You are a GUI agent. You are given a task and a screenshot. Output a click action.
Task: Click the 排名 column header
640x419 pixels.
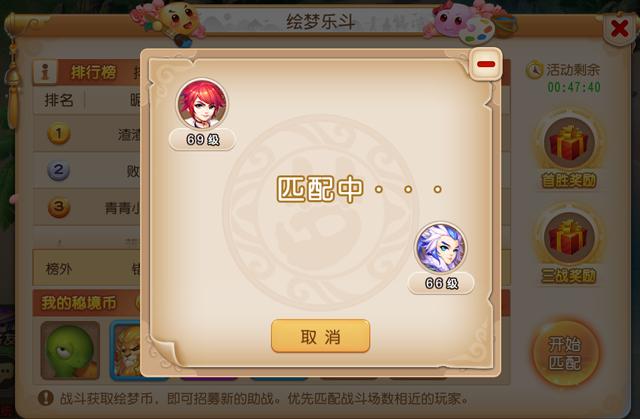59,100
